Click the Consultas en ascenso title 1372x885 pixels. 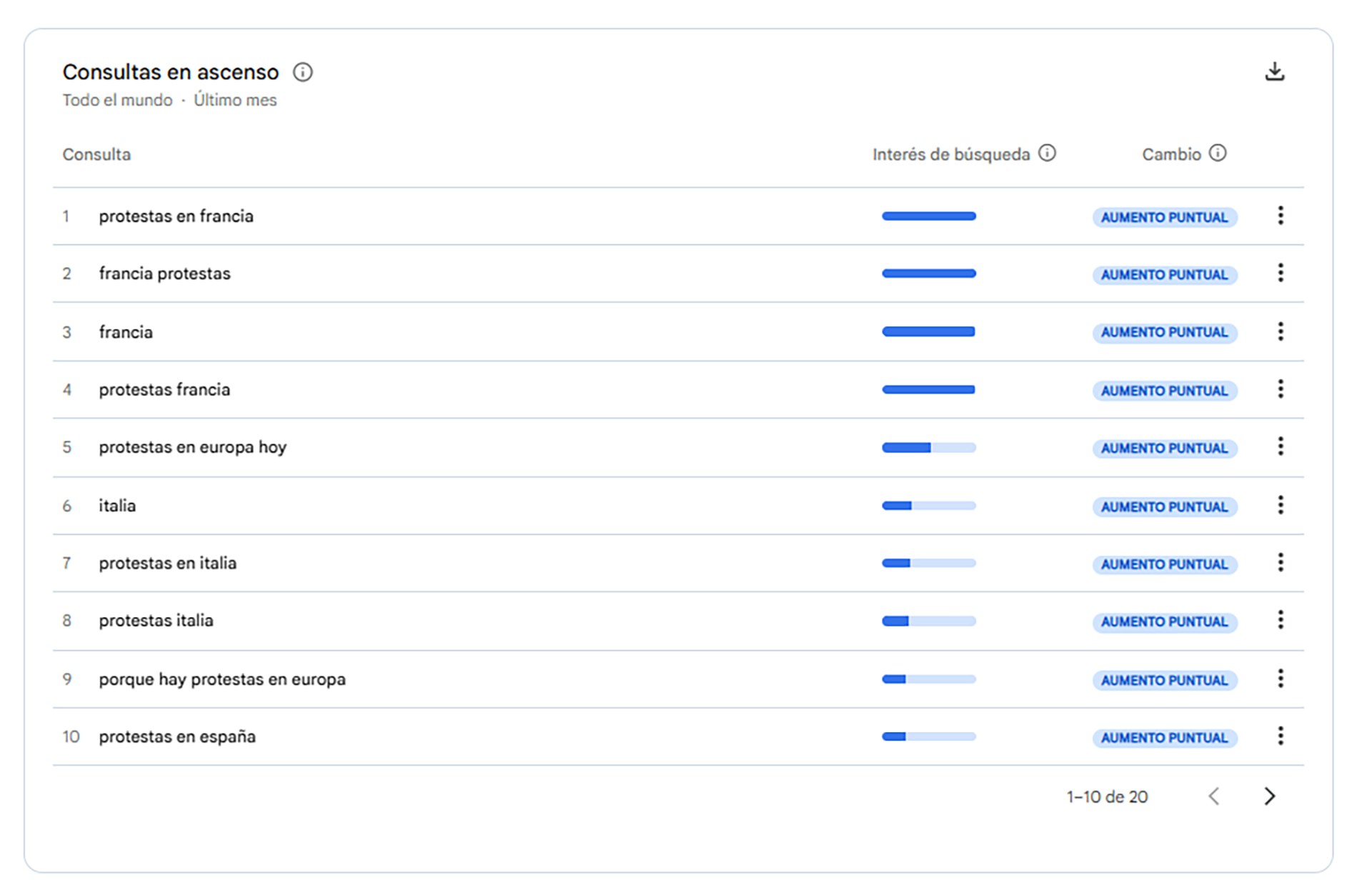(x=170, y=72)
